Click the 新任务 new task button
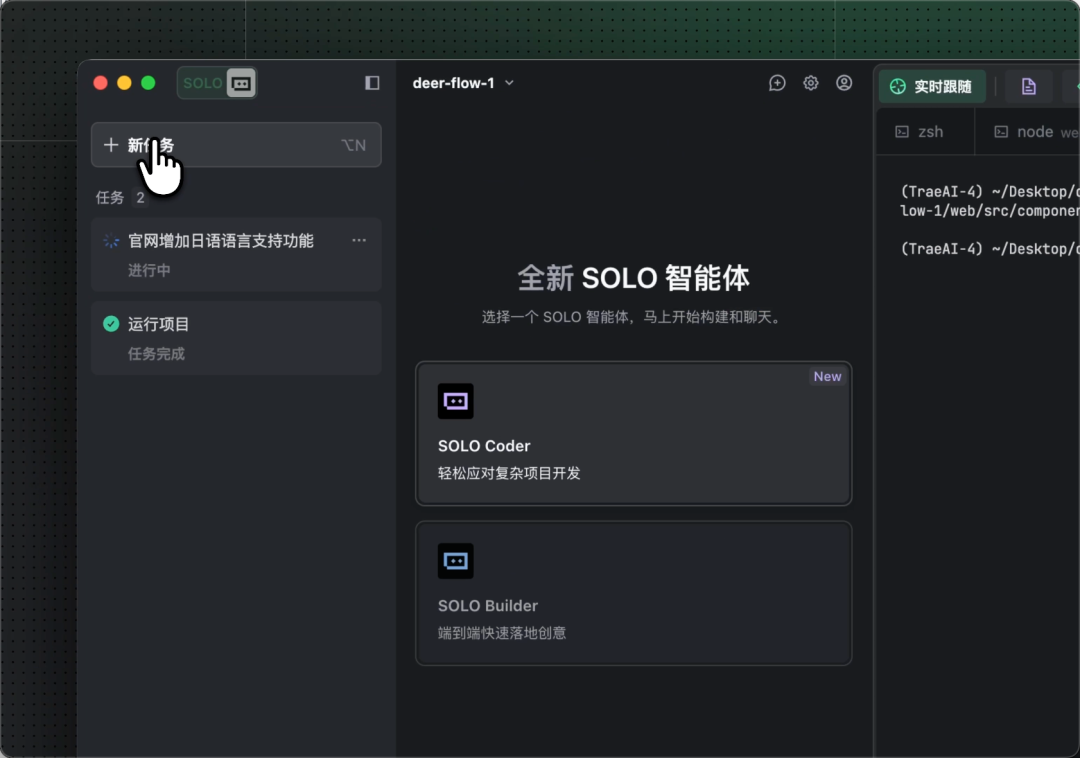 pyautogui.click(x=236, y=145)
